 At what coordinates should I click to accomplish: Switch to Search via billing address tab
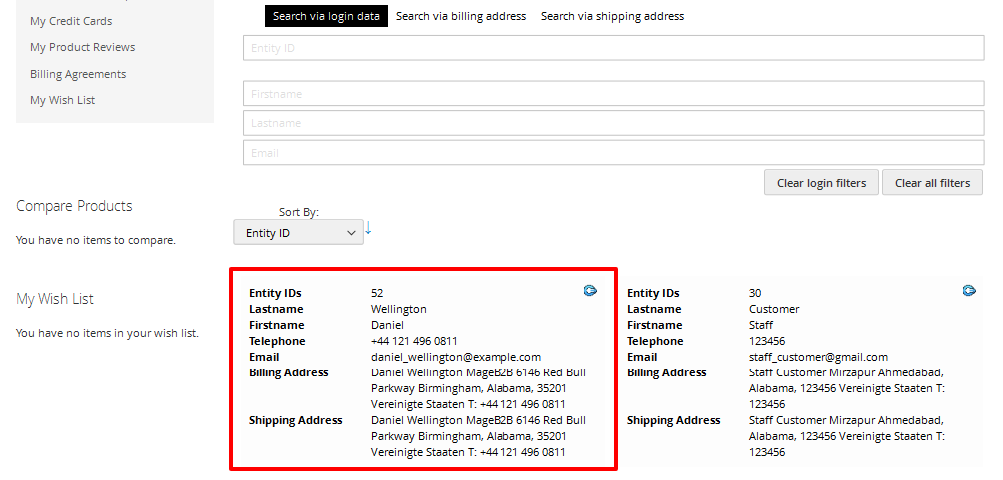[461, 16]
